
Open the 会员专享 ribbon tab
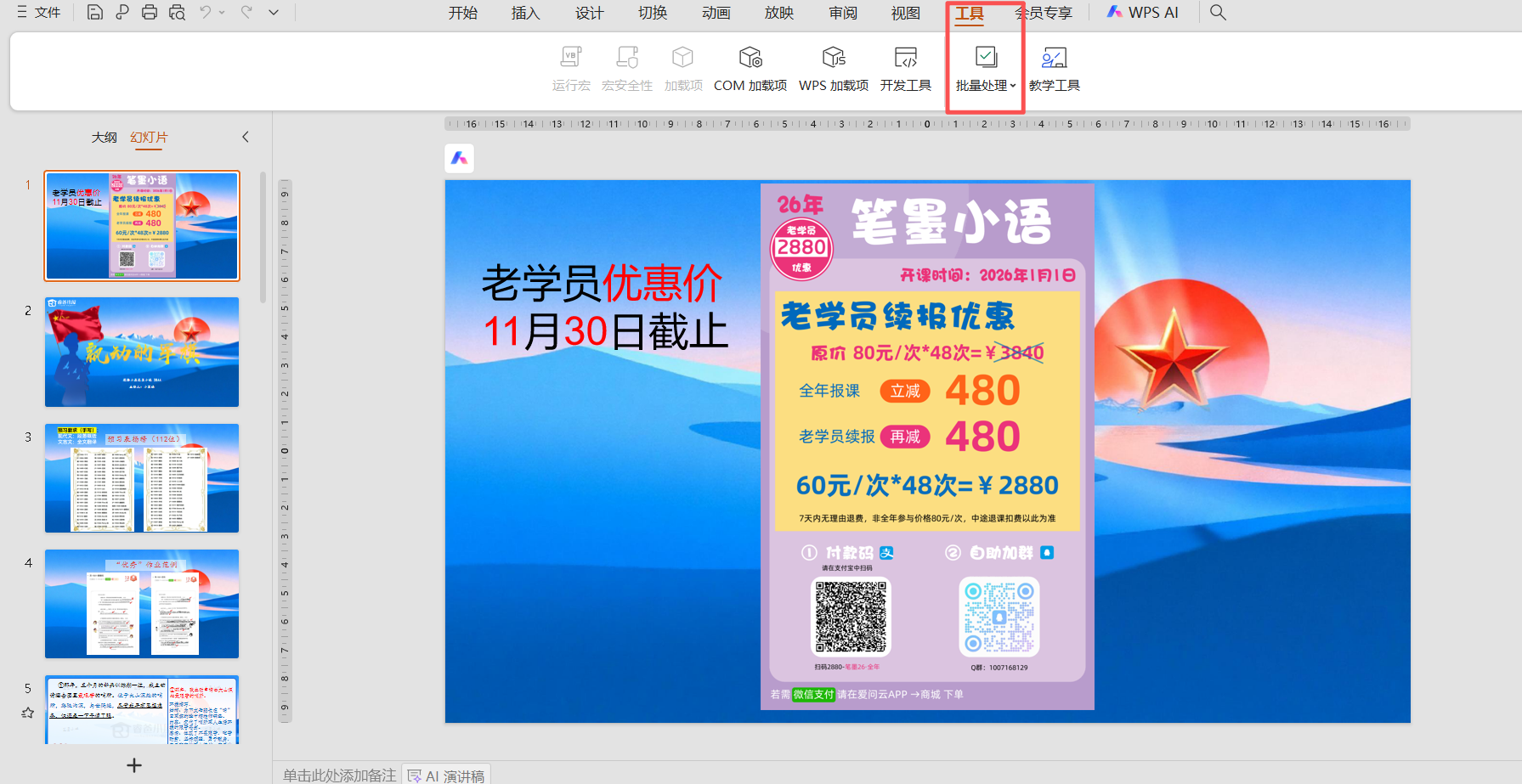coord(1044,13)
